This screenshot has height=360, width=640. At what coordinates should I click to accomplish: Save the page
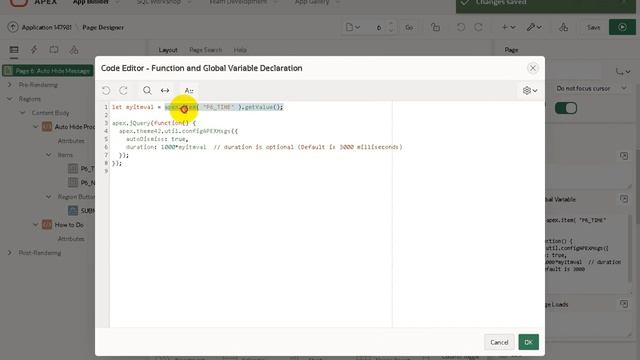tap(593, 27)
